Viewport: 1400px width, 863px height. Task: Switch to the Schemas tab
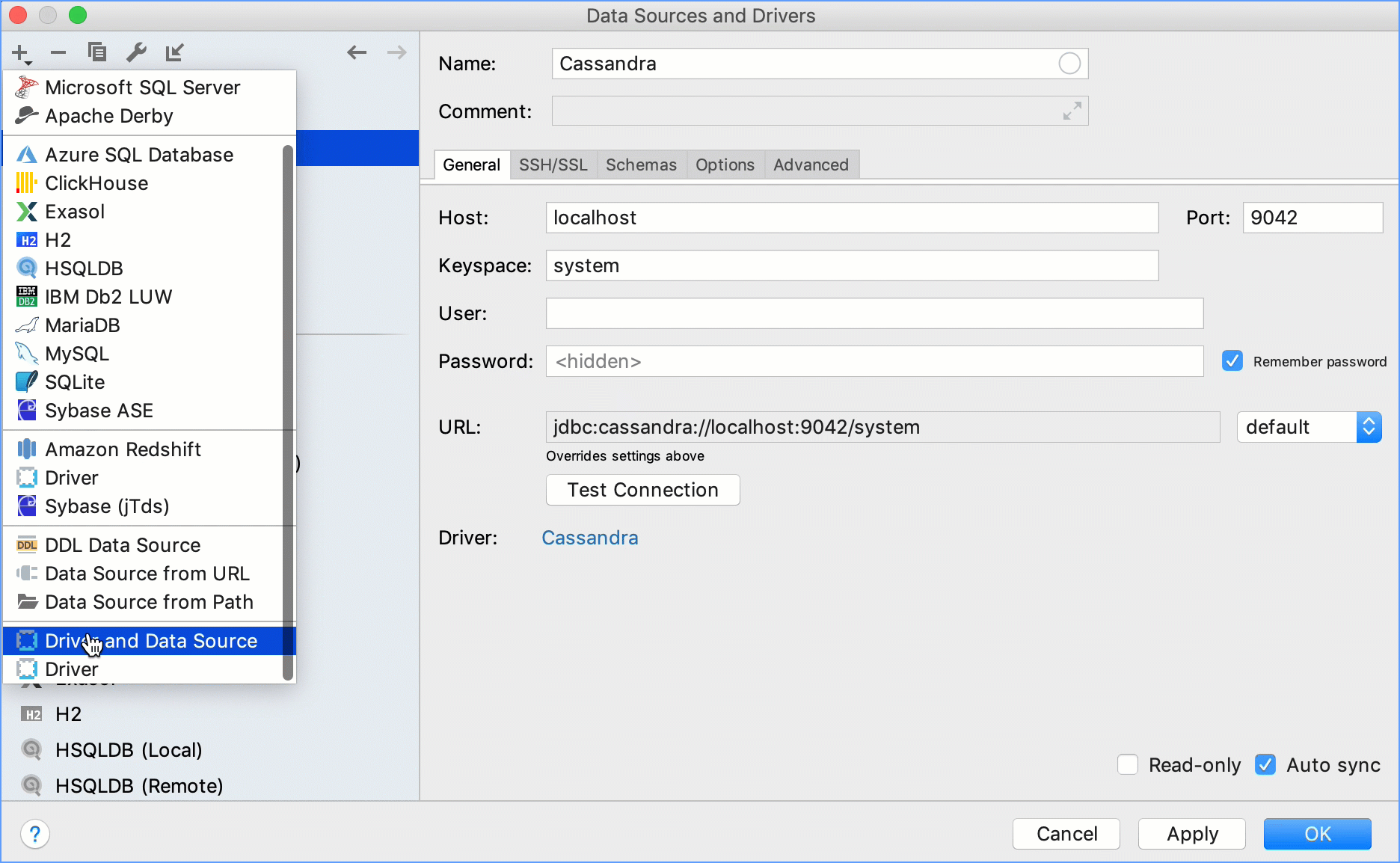641,165
